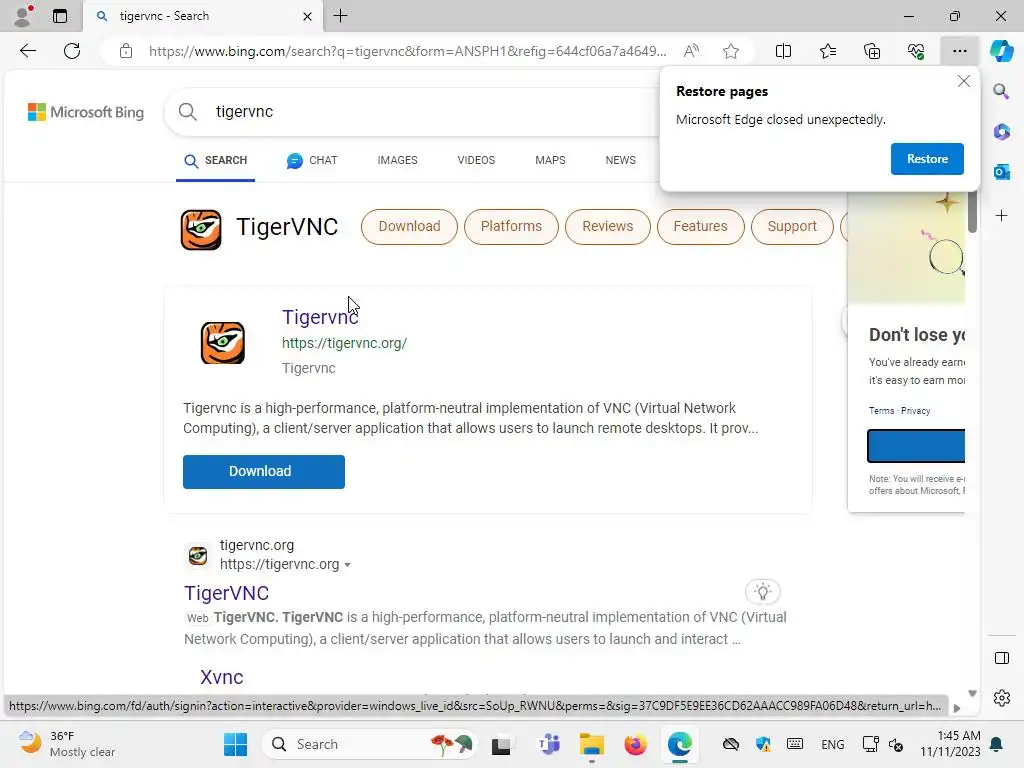1024x768 pixels.
Task: Open the Xvnc sublink
Action: tap(221, 677)
